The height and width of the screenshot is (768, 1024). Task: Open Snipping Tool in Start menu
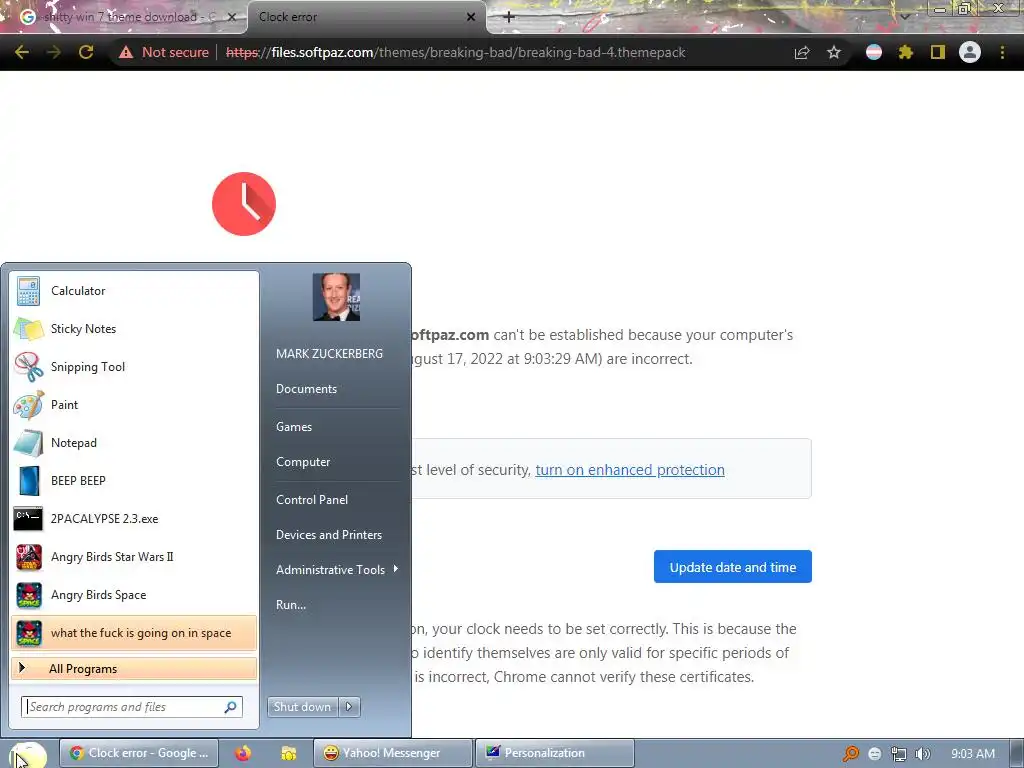coord(134,367)
